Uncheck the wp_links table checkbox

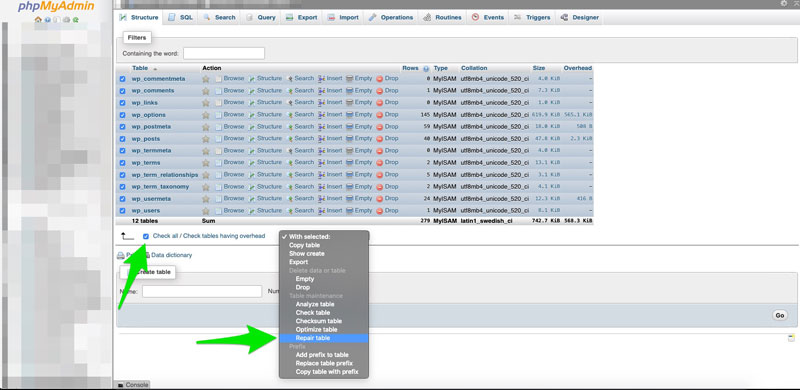122,103
